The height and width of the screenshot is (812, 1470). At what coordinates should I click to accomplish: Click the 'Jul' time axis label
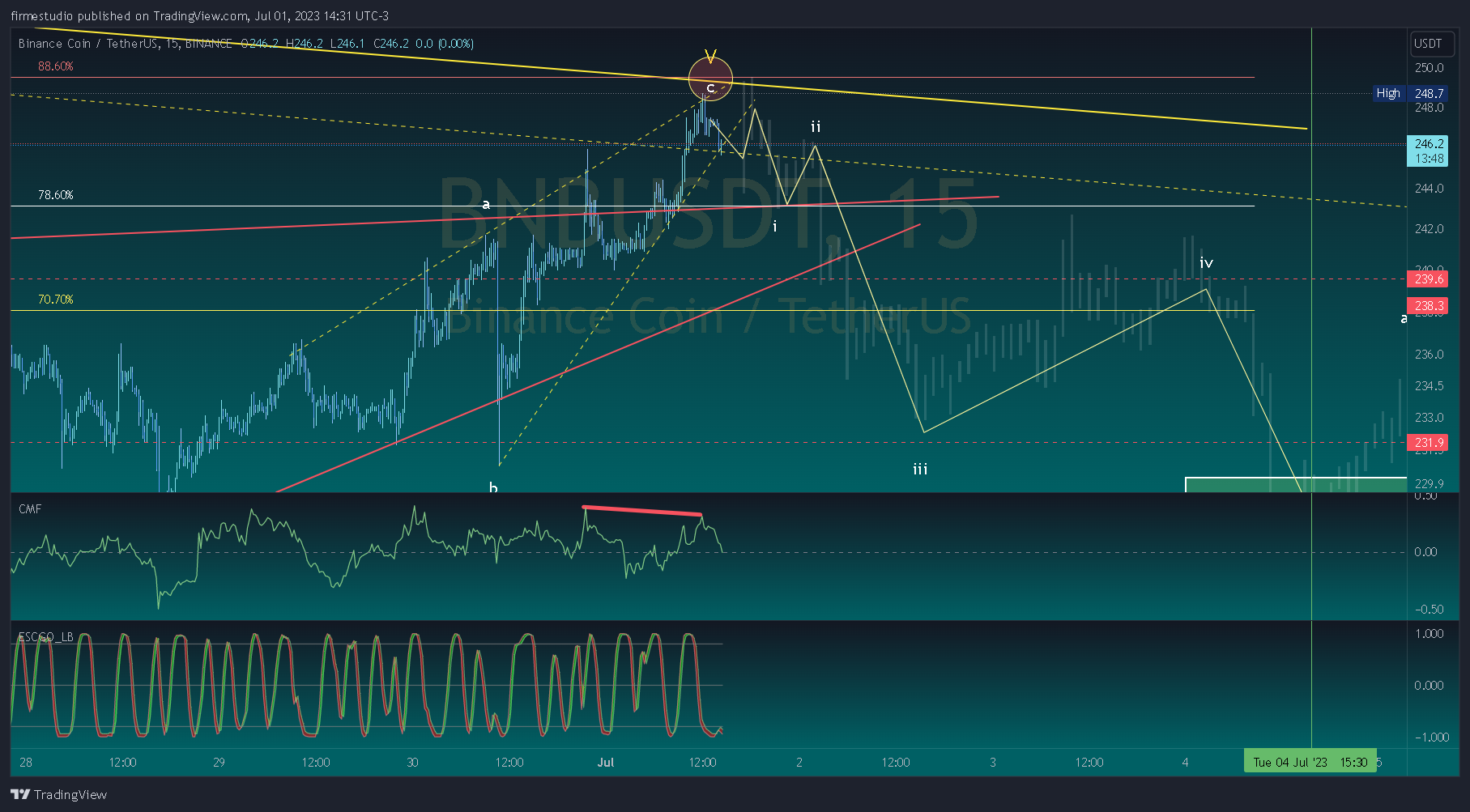tap(606, 763)
